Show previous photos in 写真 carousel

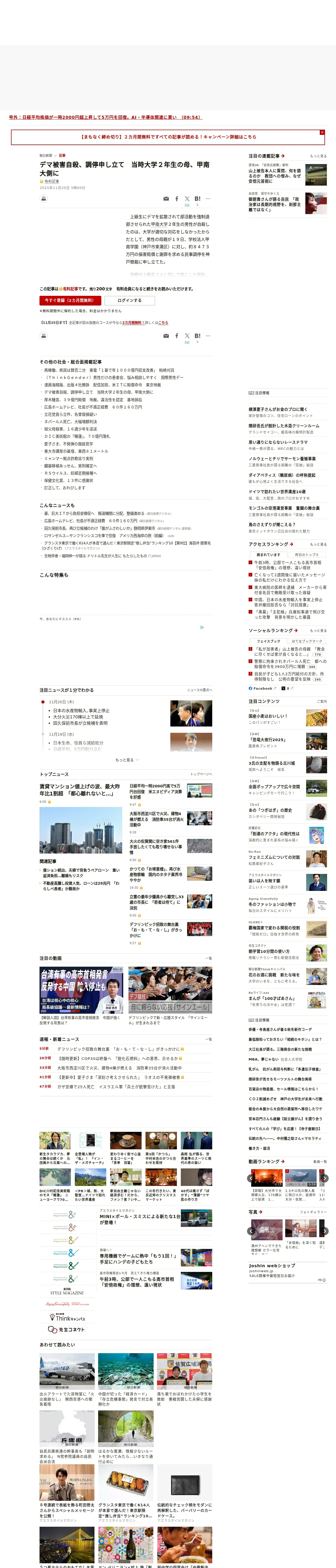pyautogui.click(x=251, y=1231)
